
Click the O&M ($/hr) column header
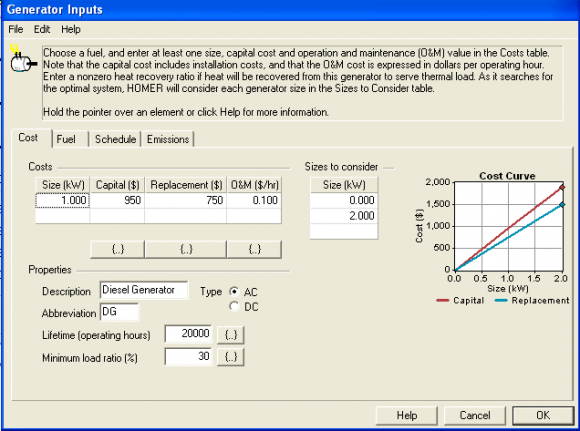(254, 185)
